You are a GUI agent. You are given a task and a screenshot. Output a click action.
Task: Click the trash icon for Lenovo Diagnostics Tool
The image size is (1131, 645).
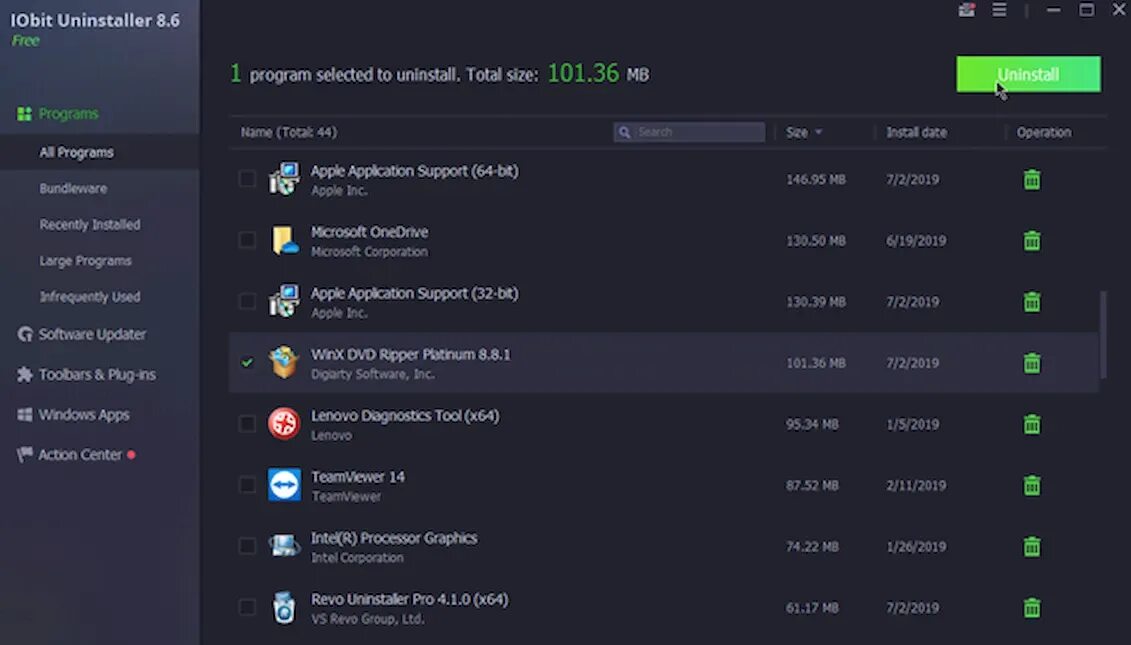(1032, 424)
